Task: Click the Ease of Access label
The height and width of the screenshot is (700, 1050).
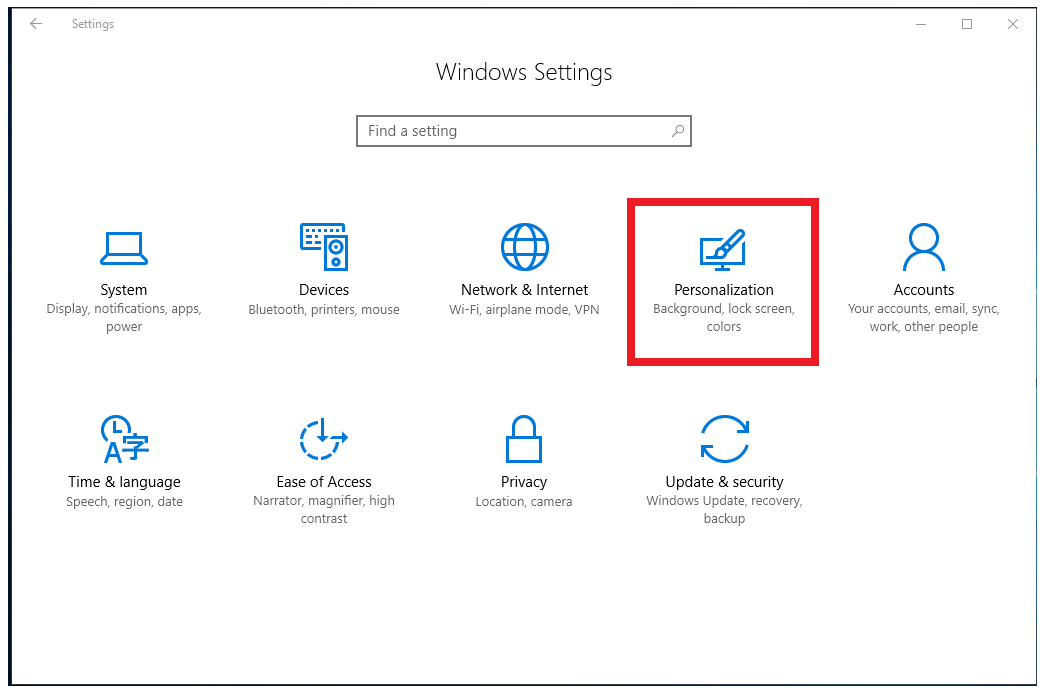Action: pos(324,482)
